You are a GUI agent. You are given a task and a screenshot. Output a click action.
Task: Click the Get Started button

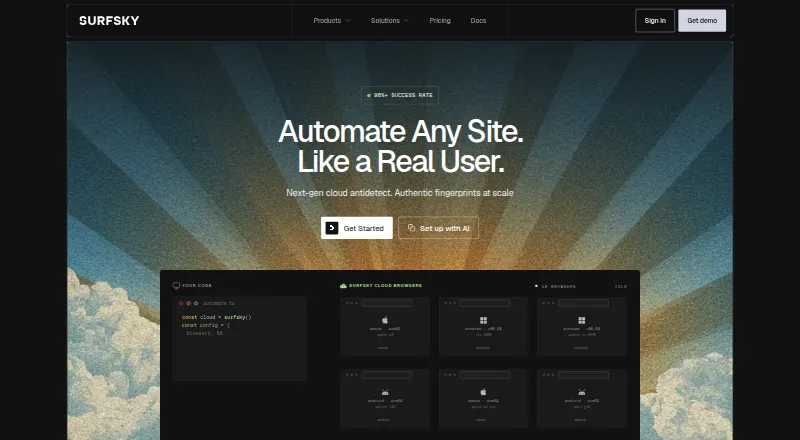(x=357, y=228)
